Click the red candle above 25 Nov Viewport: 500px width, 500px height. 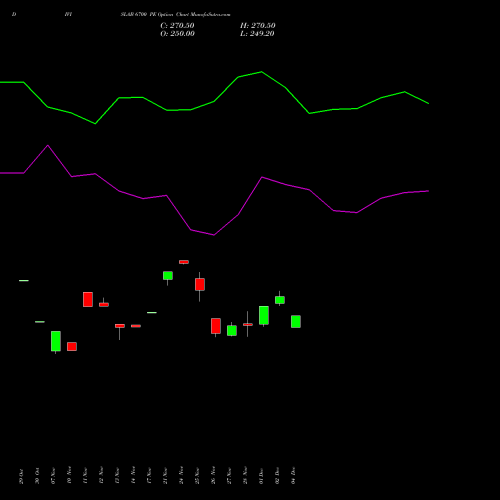200,284
